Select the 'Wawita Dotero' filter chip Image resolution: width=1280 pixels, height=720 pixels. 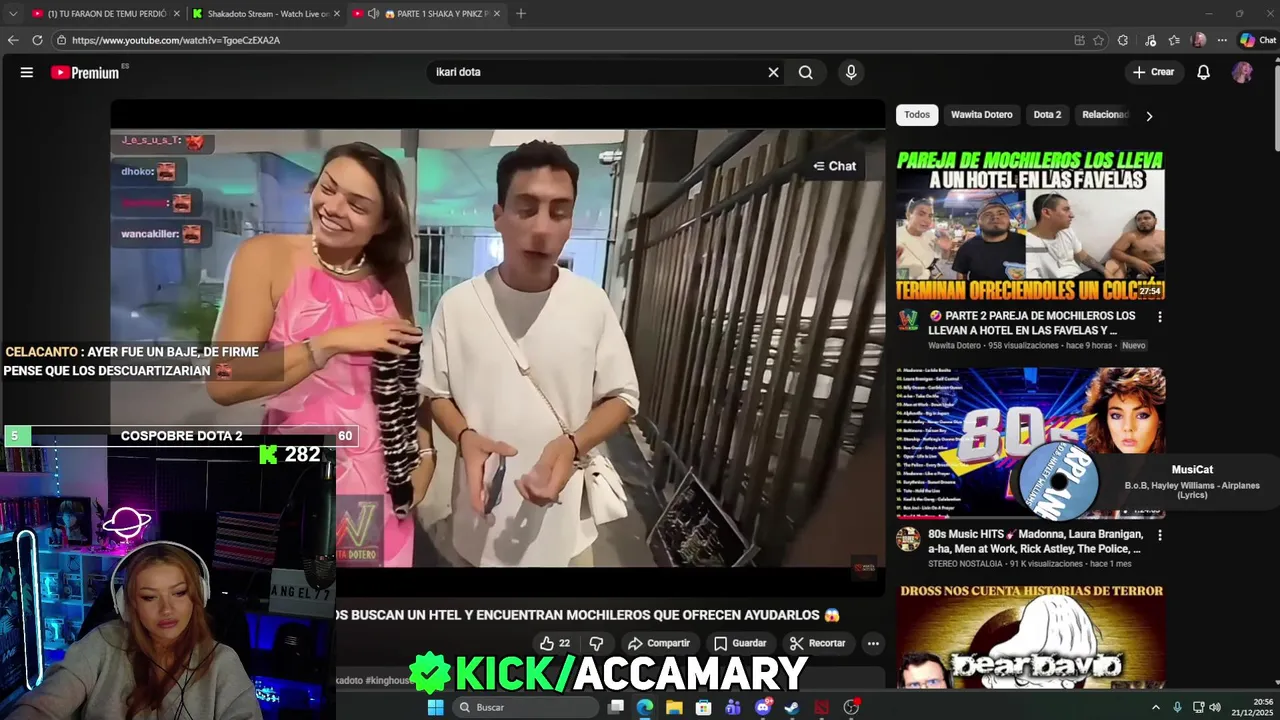(x=982, y=115)
